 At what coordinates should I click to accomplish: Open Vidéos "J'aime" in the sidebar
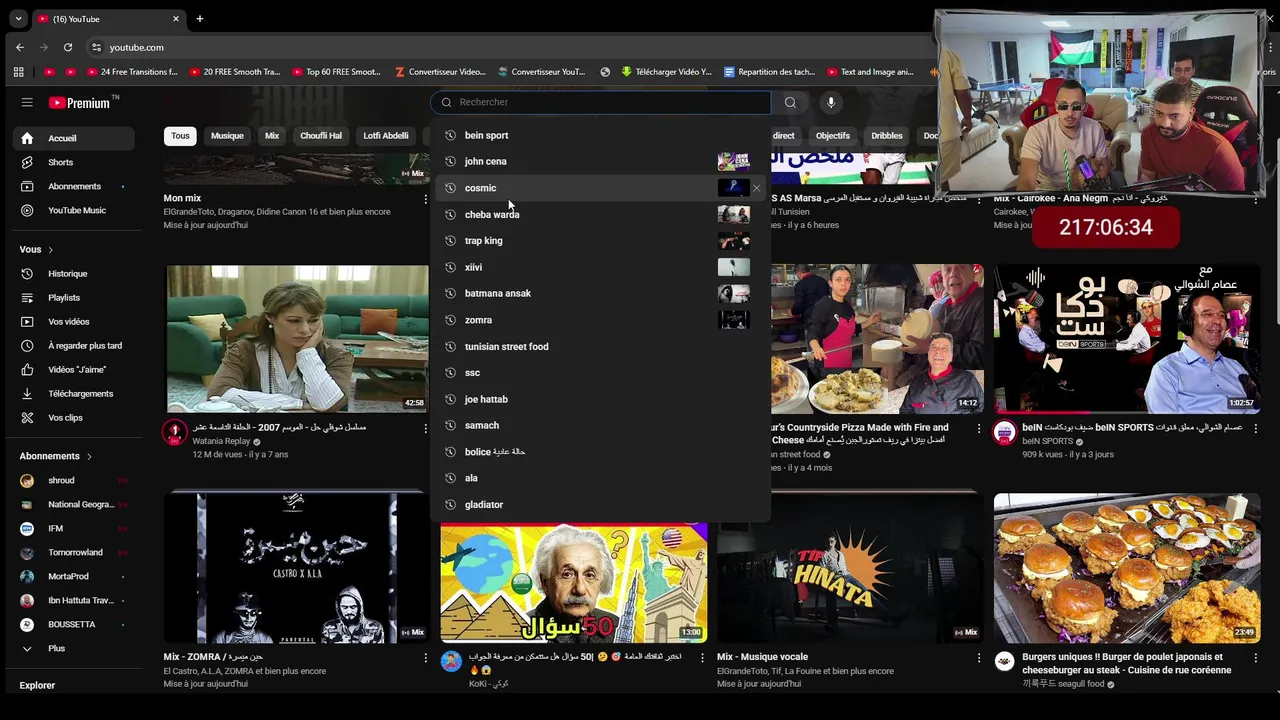(x=75, y=369)
